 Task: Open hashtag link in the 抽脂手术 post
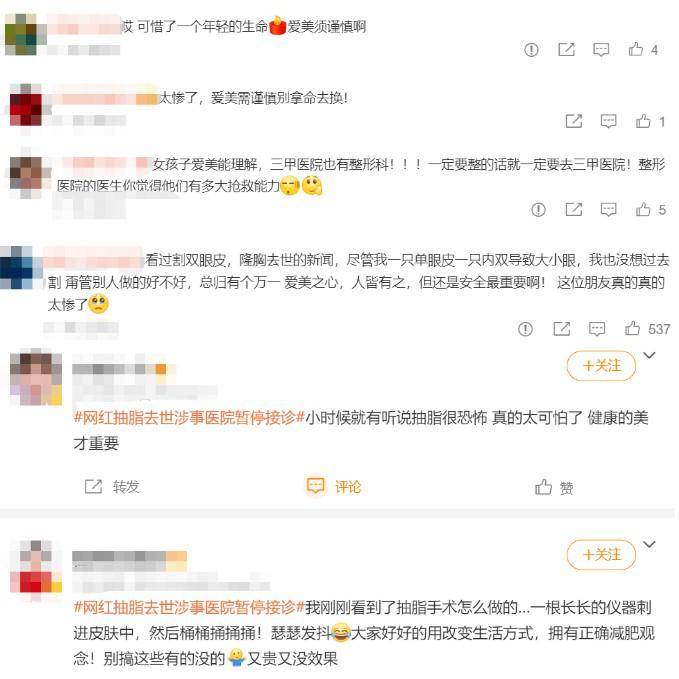(x=190, y=608)
